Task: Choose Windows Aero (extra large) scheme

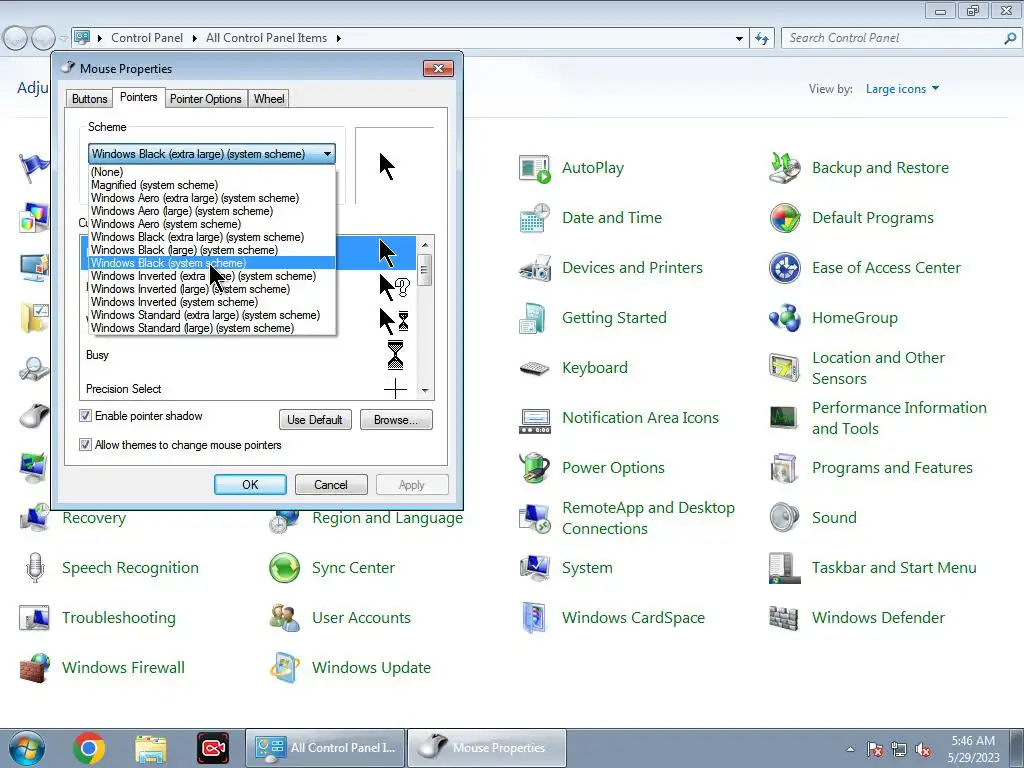Action: [x=212, y=198]
